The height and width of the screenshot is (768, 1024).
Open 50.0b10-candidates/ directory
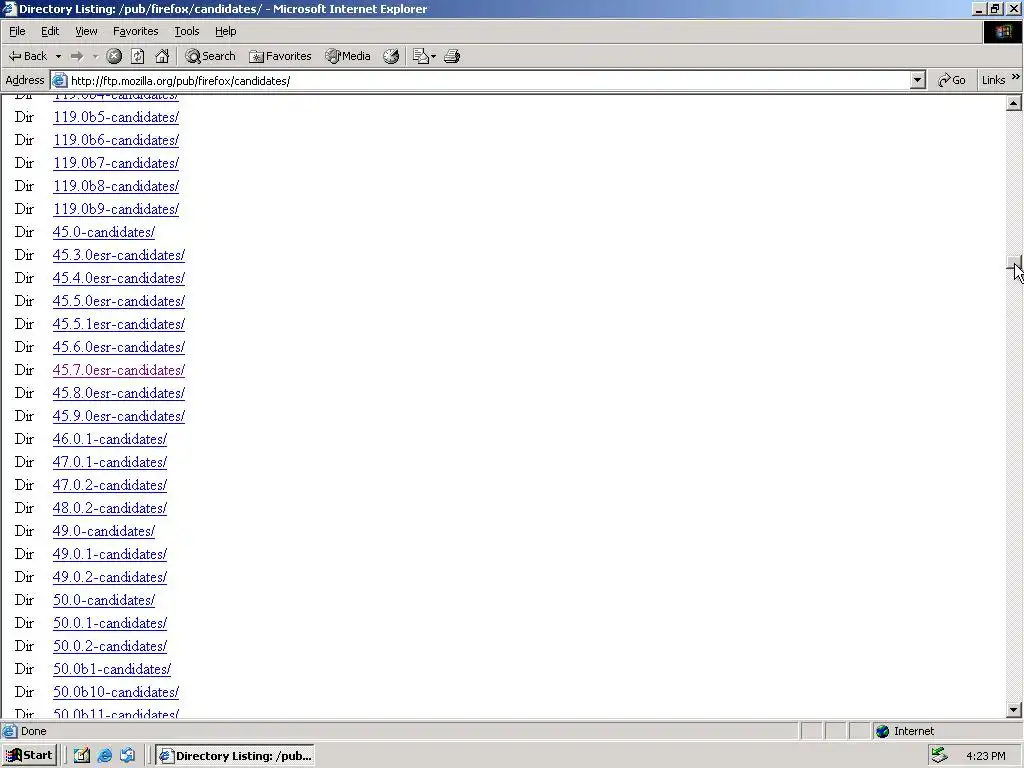(x=116, y=692)
